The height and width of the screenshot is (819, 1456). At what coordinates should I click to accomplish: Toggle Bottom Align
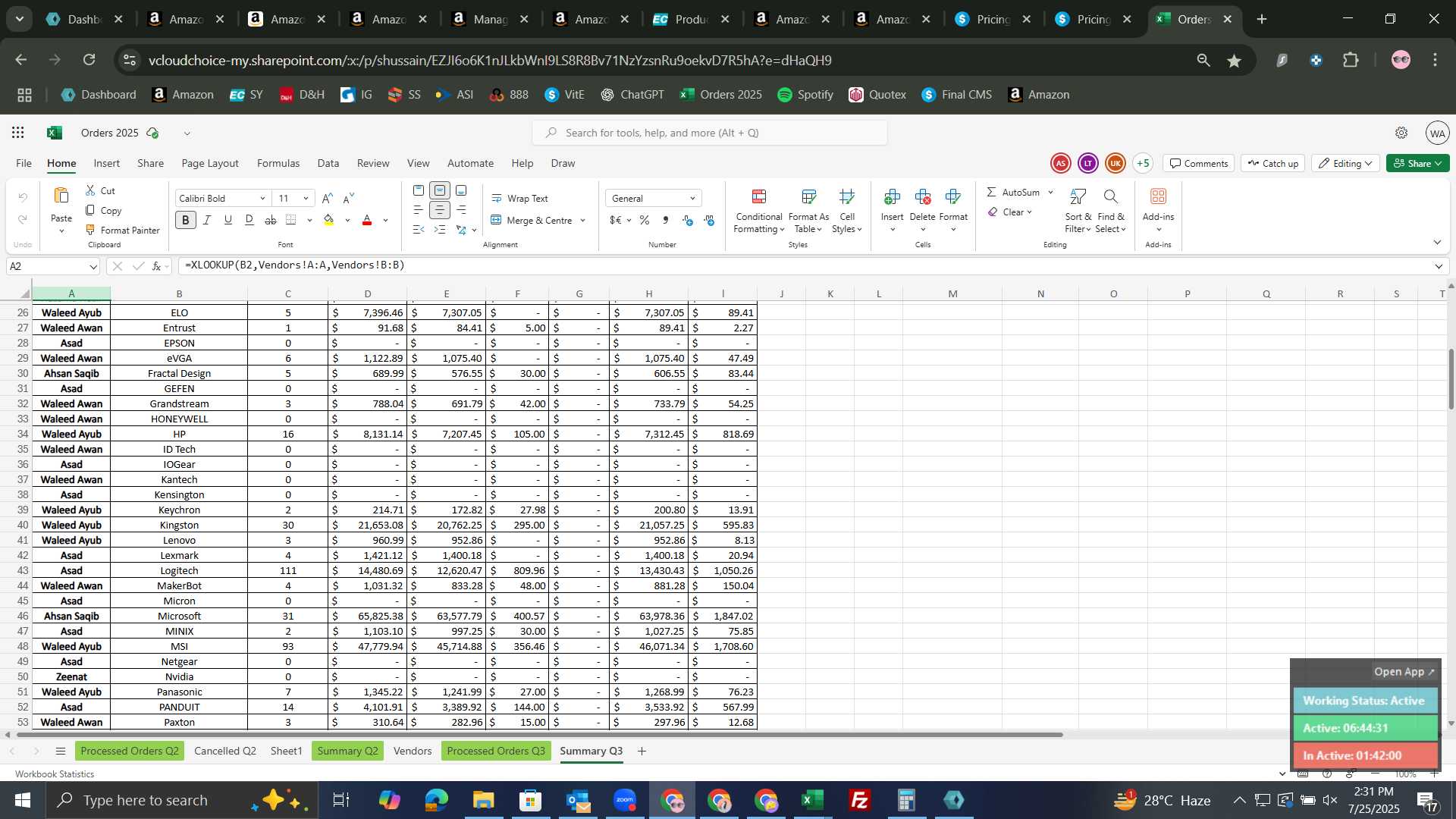click(461, 190)
